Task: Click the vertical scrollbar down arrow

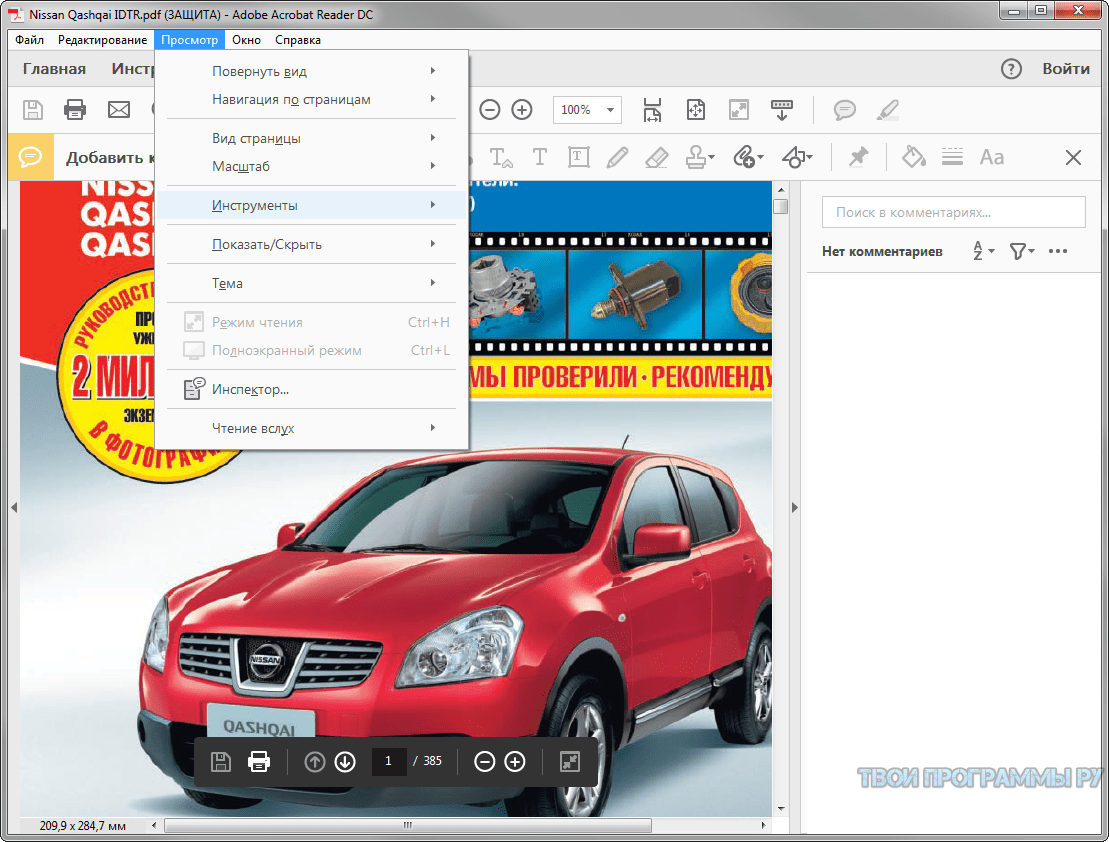Action: pos(781,809)
